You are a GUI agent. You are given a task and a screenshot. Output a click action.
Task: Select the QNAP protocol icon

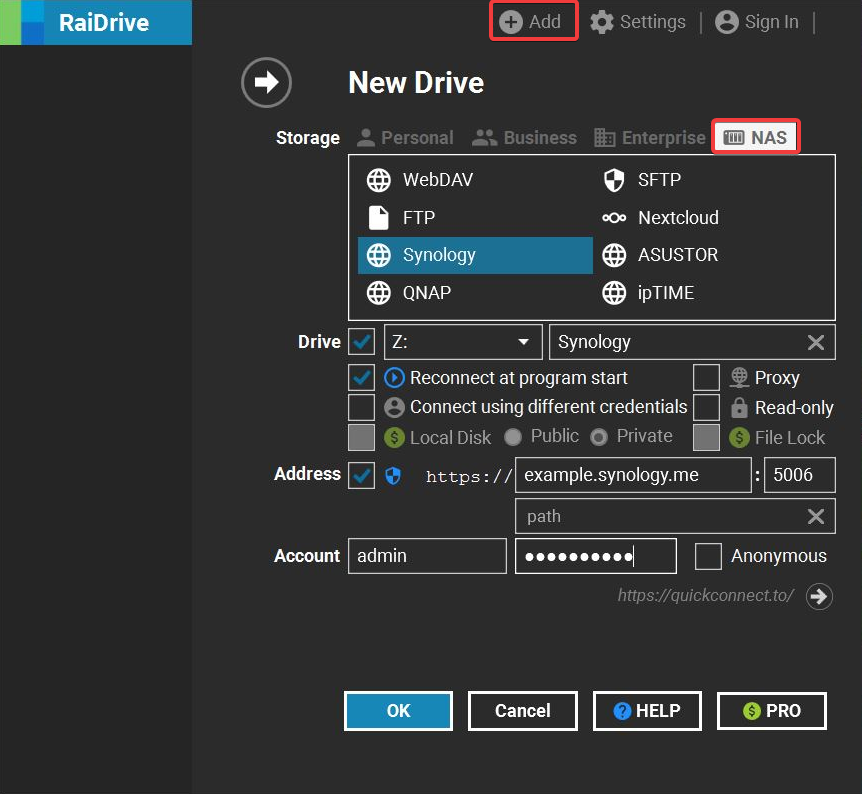tap(378, 292)
